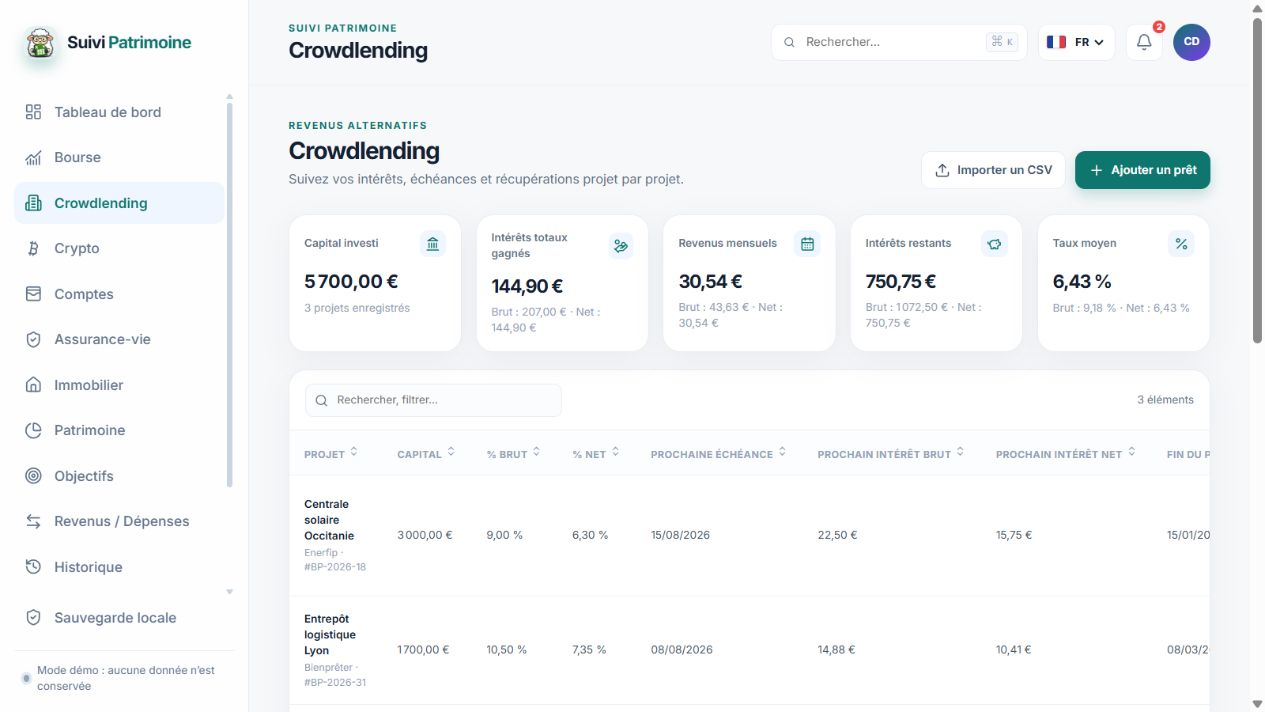The width and height of the screenshot is (1265, 712).
Task: Open the Crypto page
Action: (119, 248)
